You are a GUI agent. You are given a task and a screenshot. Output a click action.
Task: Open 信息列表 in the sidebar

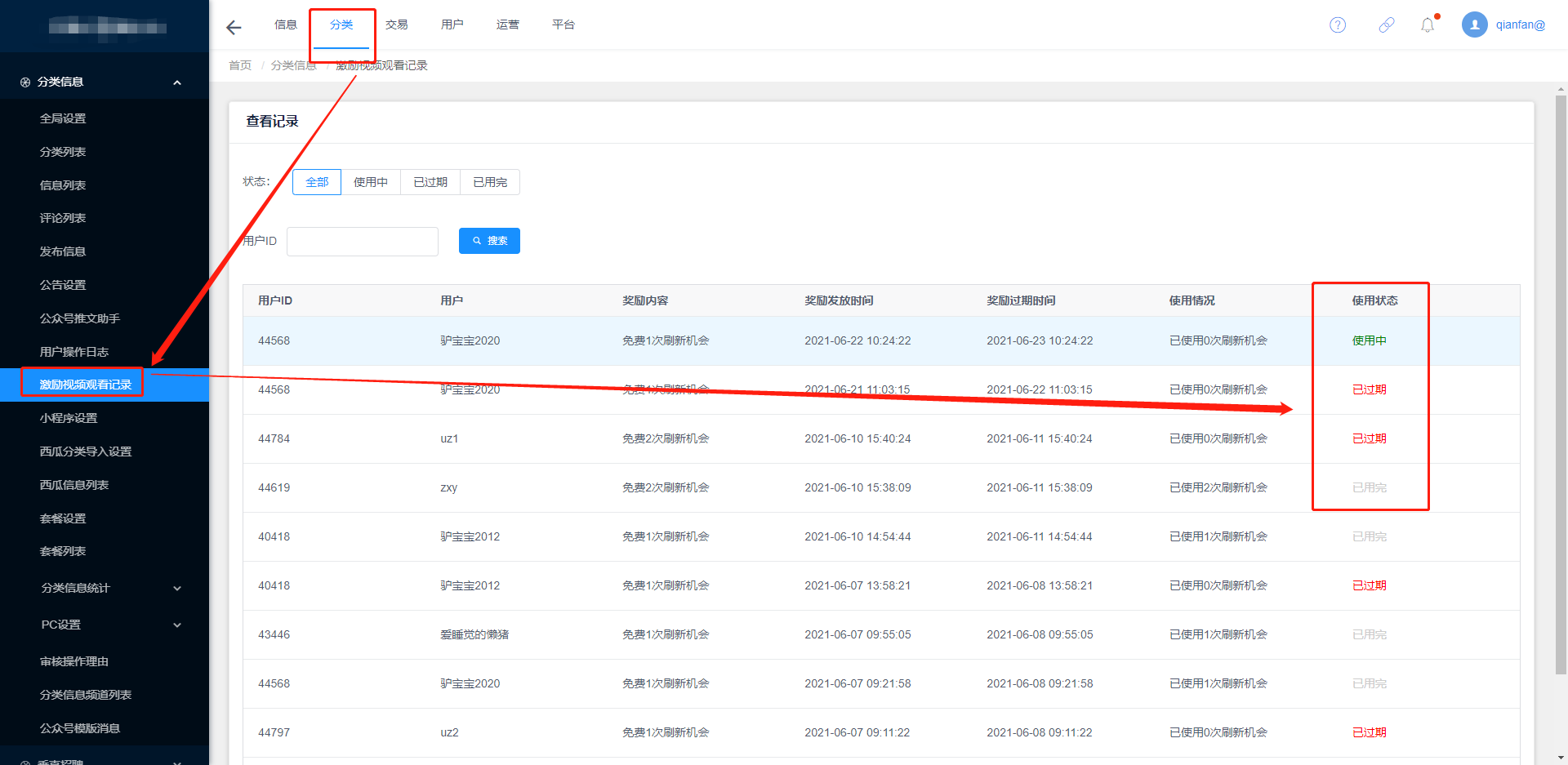tap(63, 185)
